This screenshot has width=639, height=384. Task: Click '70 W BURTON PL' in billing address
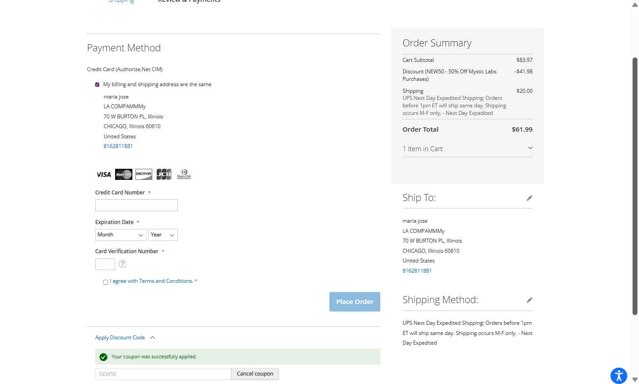[x=125, y=117]
